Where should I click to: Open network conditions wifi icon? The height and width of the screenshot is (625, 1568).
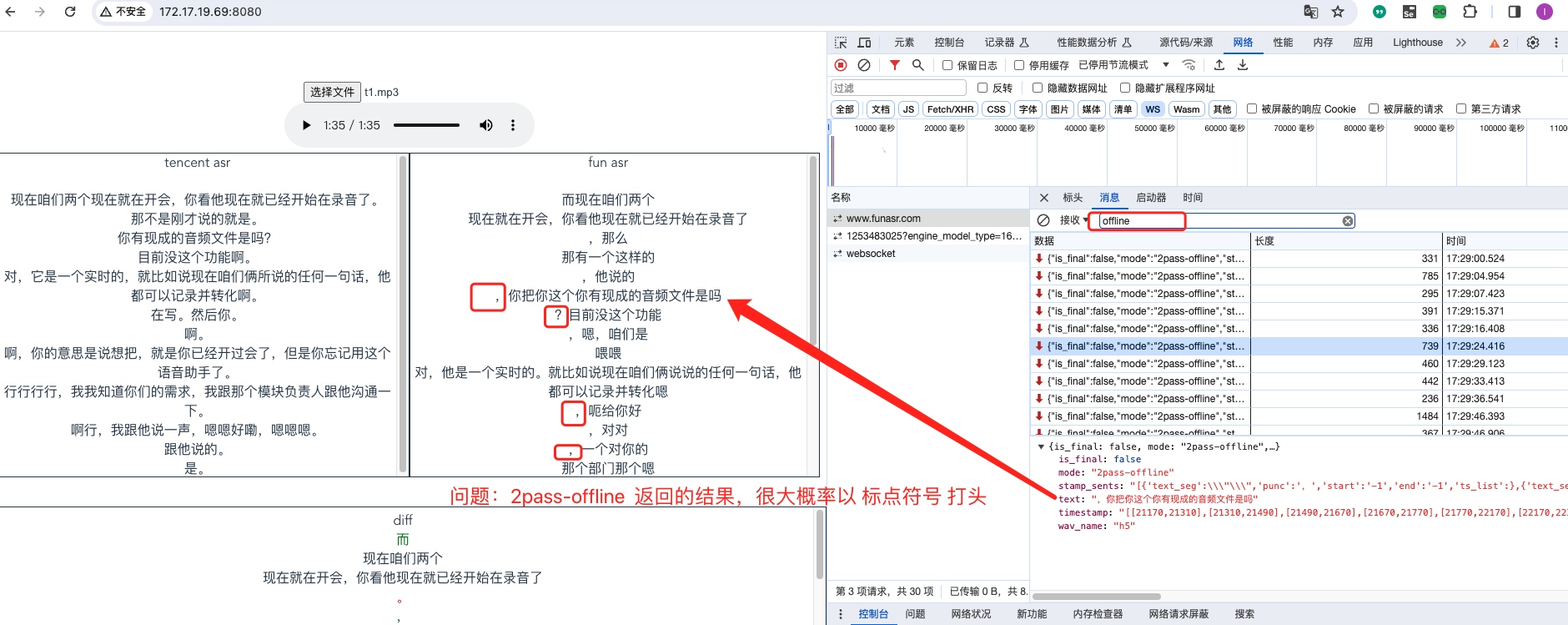1189,65
